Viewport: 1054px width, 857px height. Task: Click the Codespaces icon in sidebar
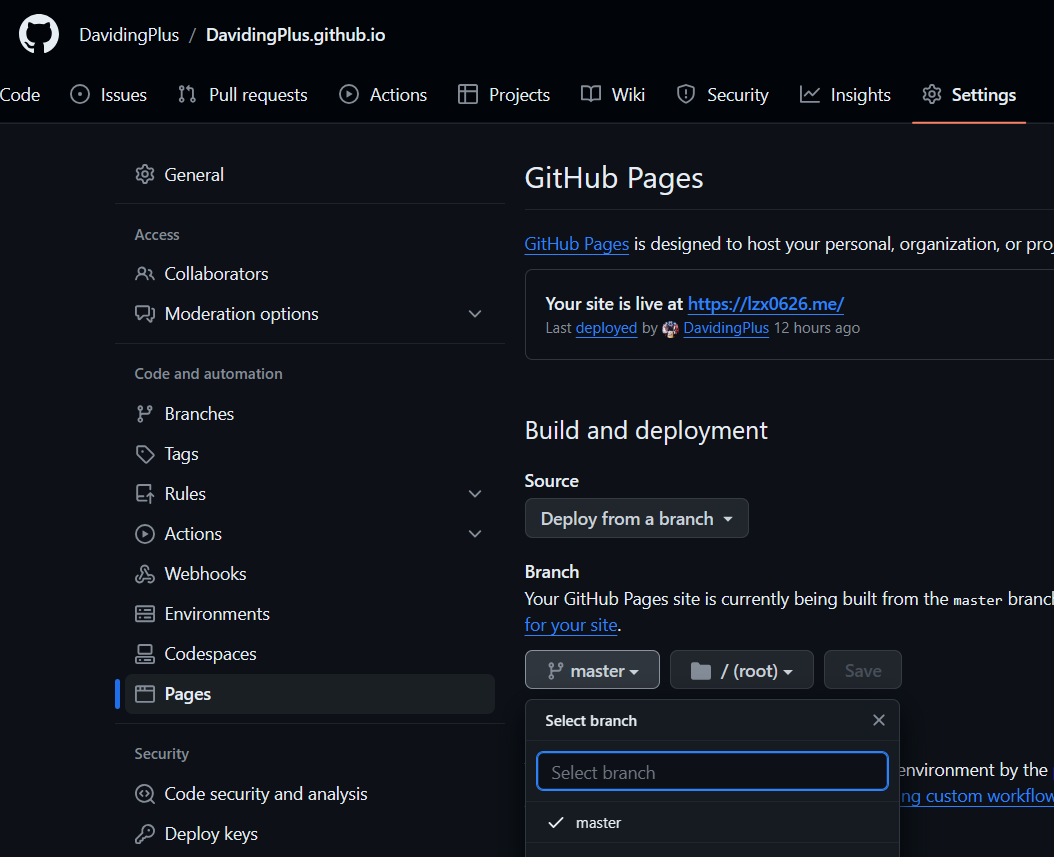(145, 654)
